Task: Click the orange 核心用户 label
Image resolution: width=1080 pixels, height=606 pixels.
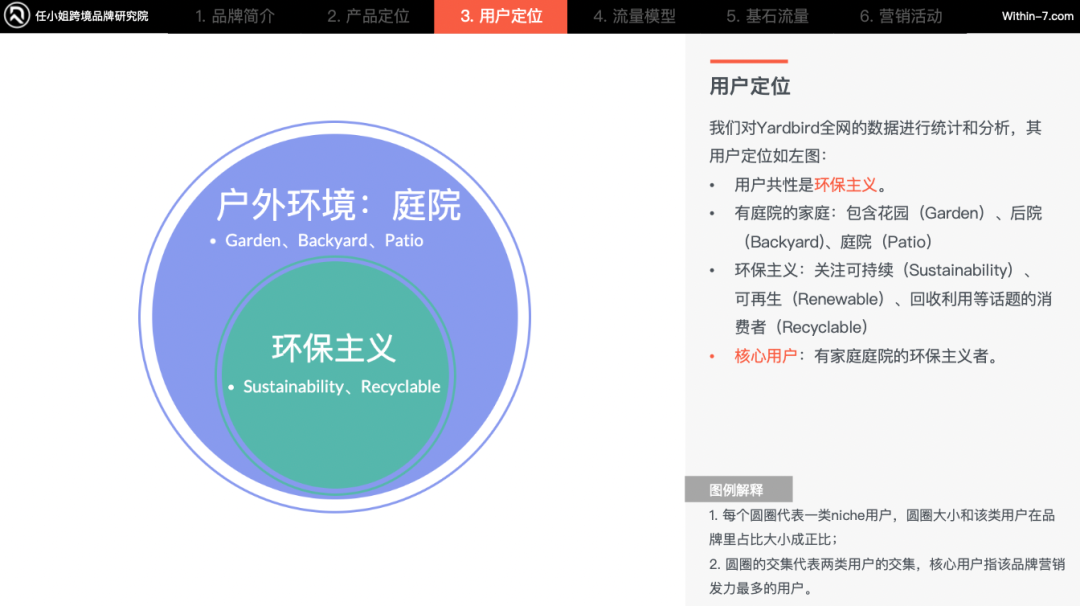Action: click(765, 356)
